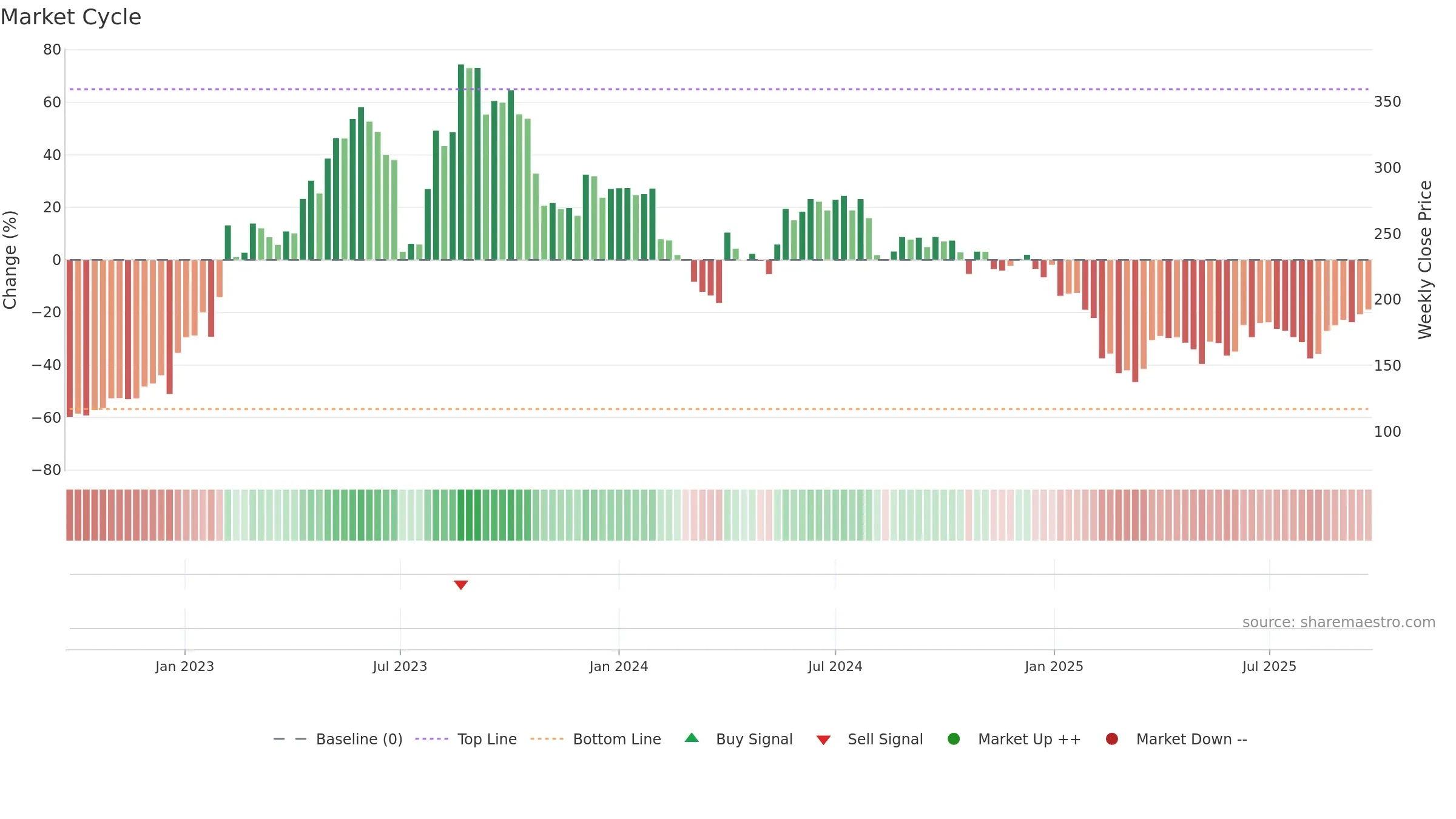Click the source: sharemaestro.com label
This screenshot has height=819, width=1456.
point(1339,622)
